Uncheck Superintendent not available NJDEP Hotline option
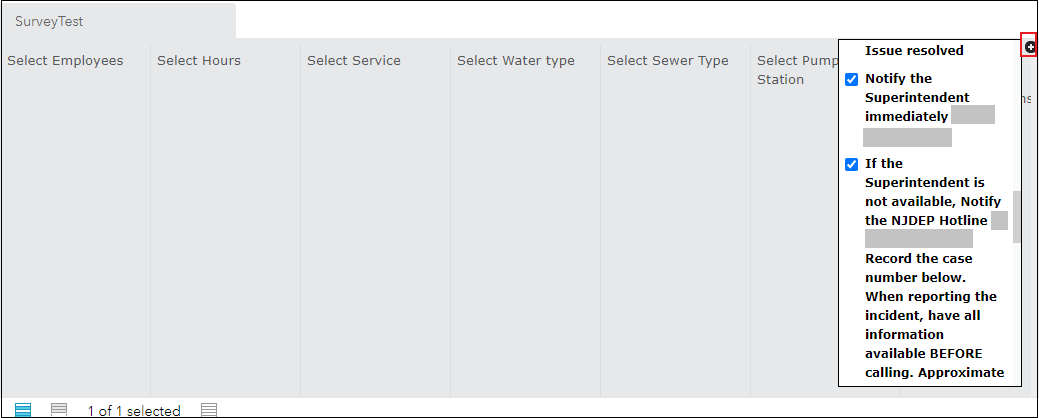The height and width of the screenshot is (418, 1039). click(851, 164)
